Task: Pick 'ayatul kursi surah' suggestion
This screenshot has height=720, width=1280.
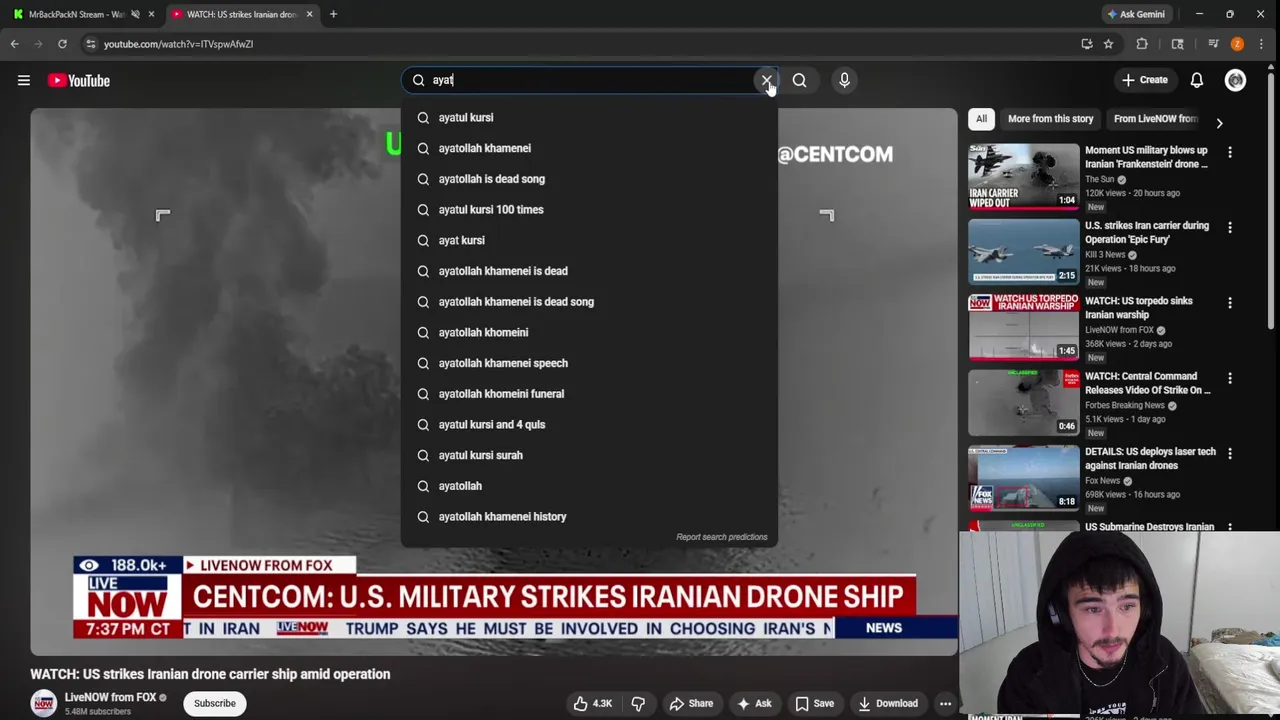Action: pyautogui.click(x=589, y=455)
